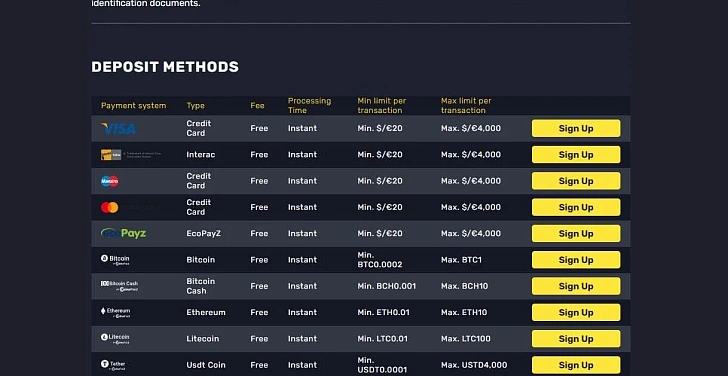The image size is (728, 376).
Task: Click the Maestro card logo
Action: tap(110, 181)
